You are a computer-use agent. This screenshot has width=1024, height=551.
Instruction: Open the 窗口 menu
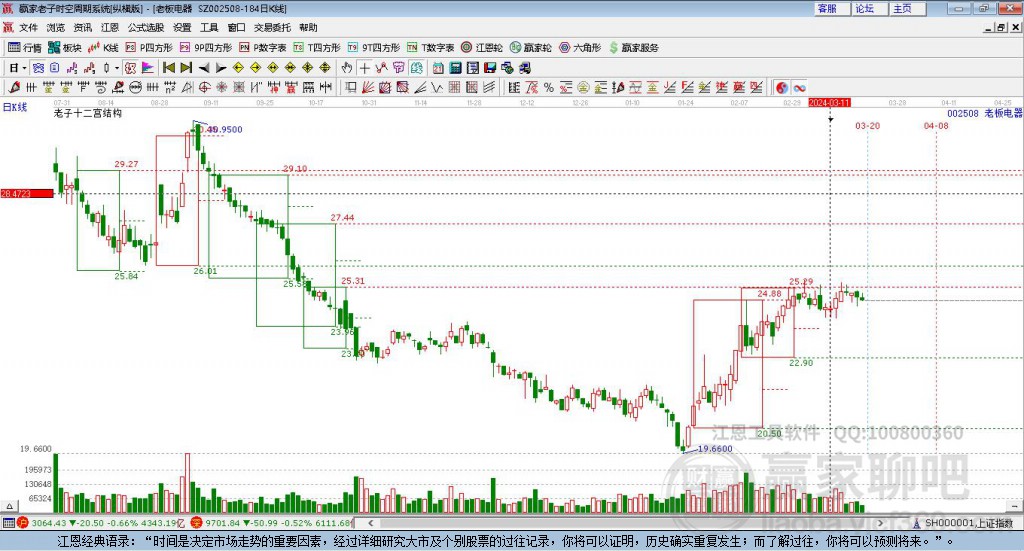tap(236, 27)
